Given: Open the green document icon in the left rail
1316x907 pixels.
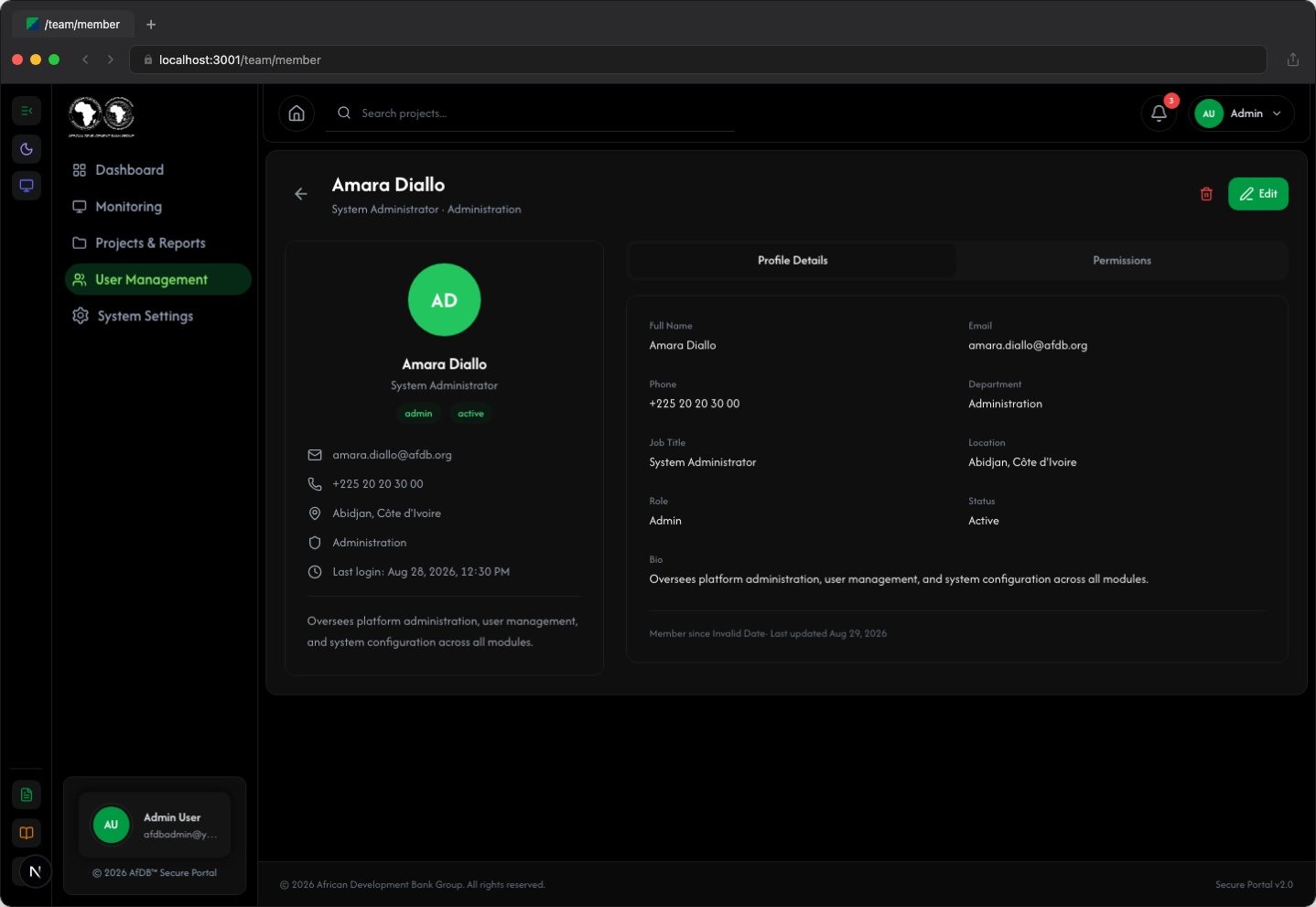Looking at the screenshot, I should [27, 794].
